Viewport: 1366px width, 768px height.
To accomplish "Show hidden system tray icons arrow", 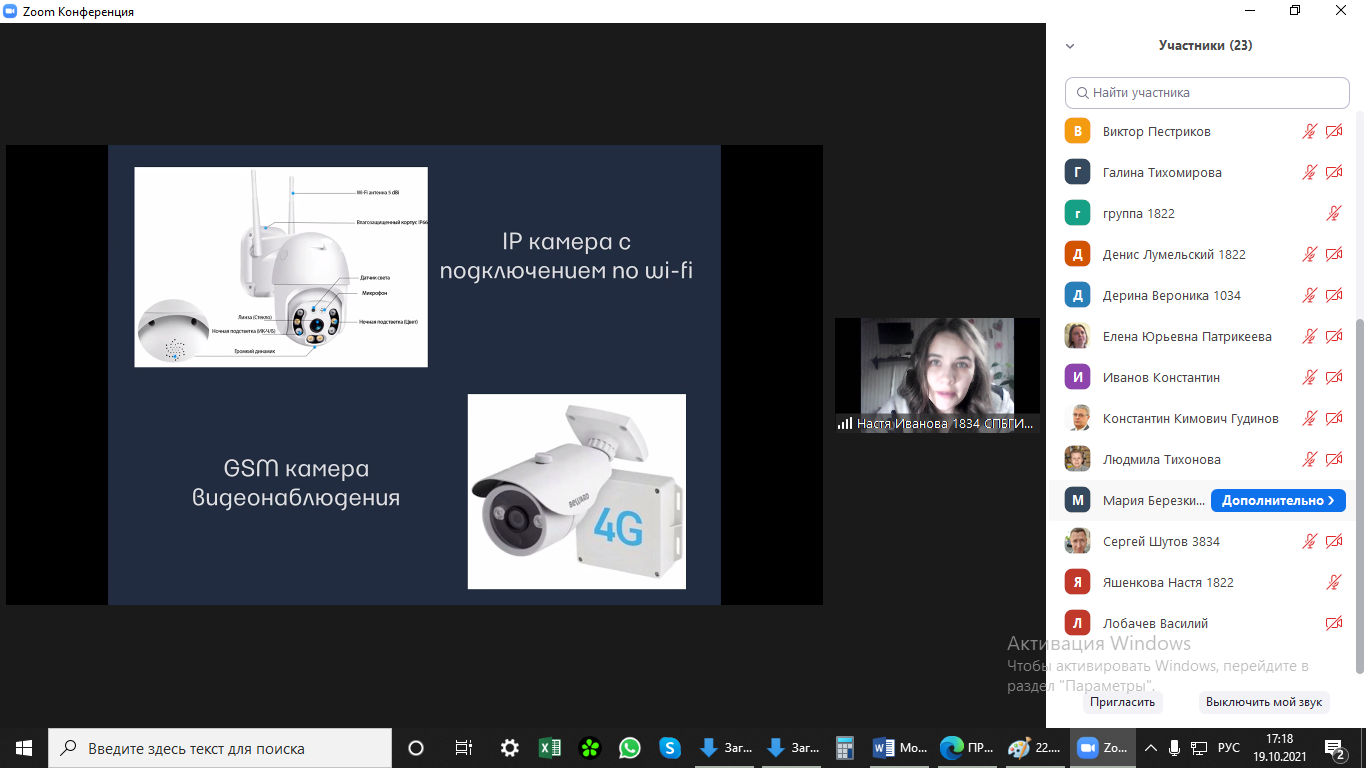I will [1150, 748].
